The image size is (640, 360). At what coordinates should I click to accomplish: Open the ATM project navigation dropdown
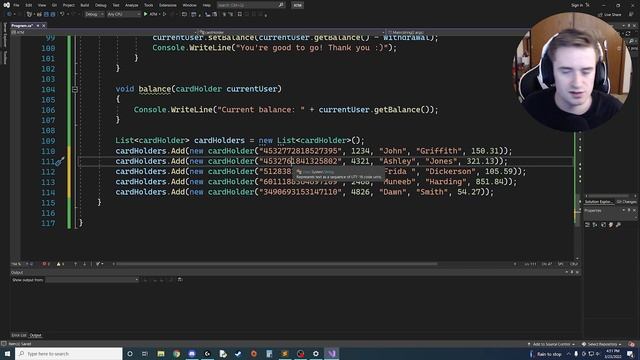click(104, 32)
